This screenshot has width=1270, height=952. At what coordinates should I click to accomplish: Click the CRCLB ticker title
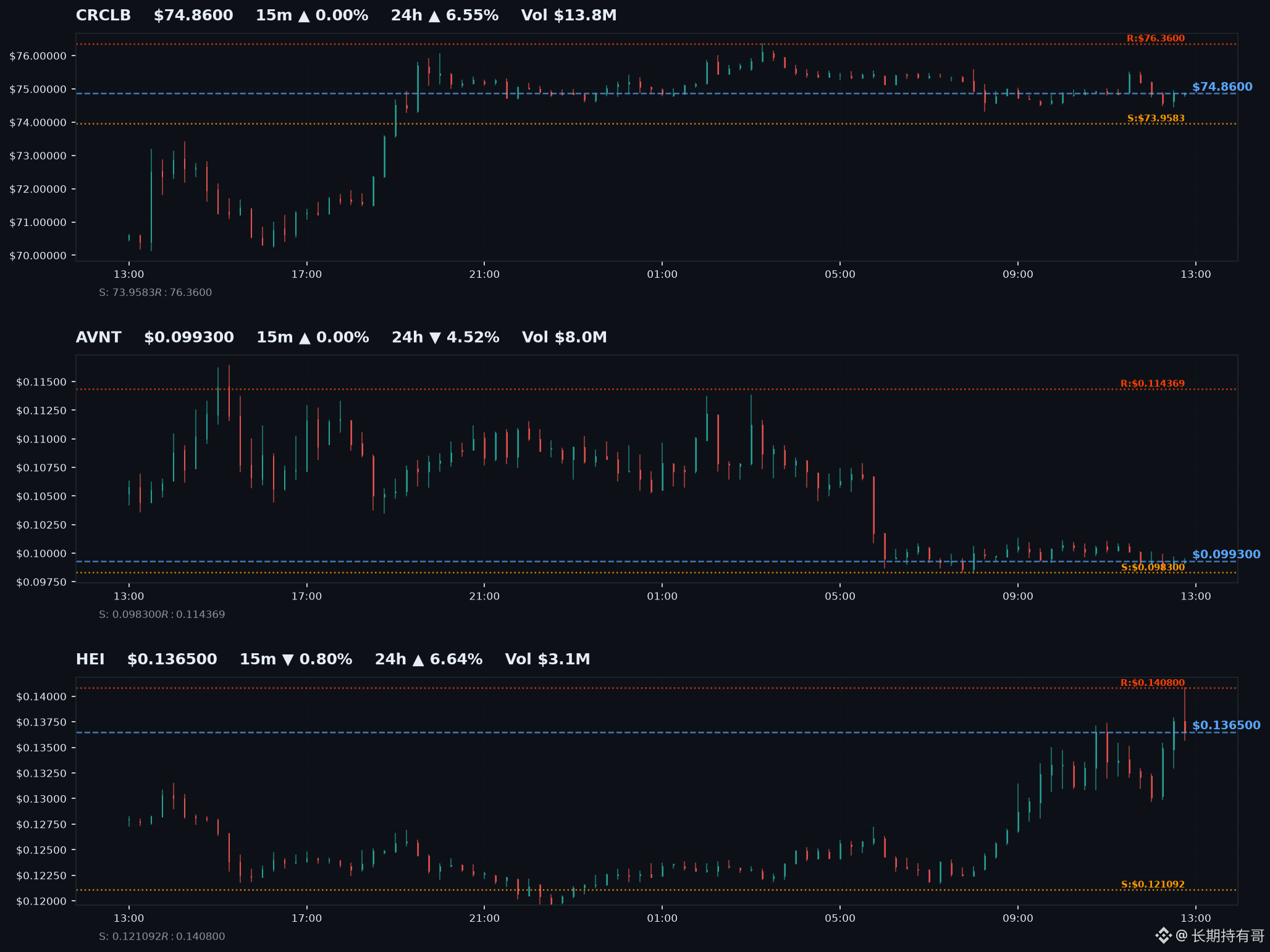[x=103, y=15]
